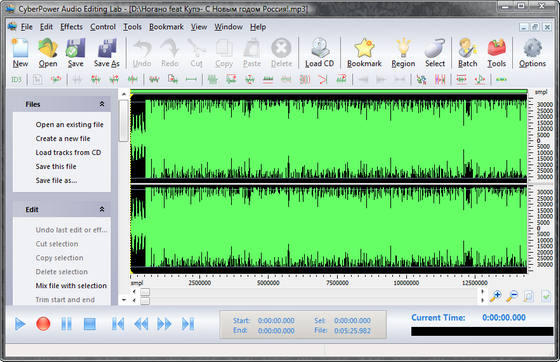Viewport: 560px width, 362px height.
Task: Open the ID3 tag editor icon
Action: (x=16, y=79)
